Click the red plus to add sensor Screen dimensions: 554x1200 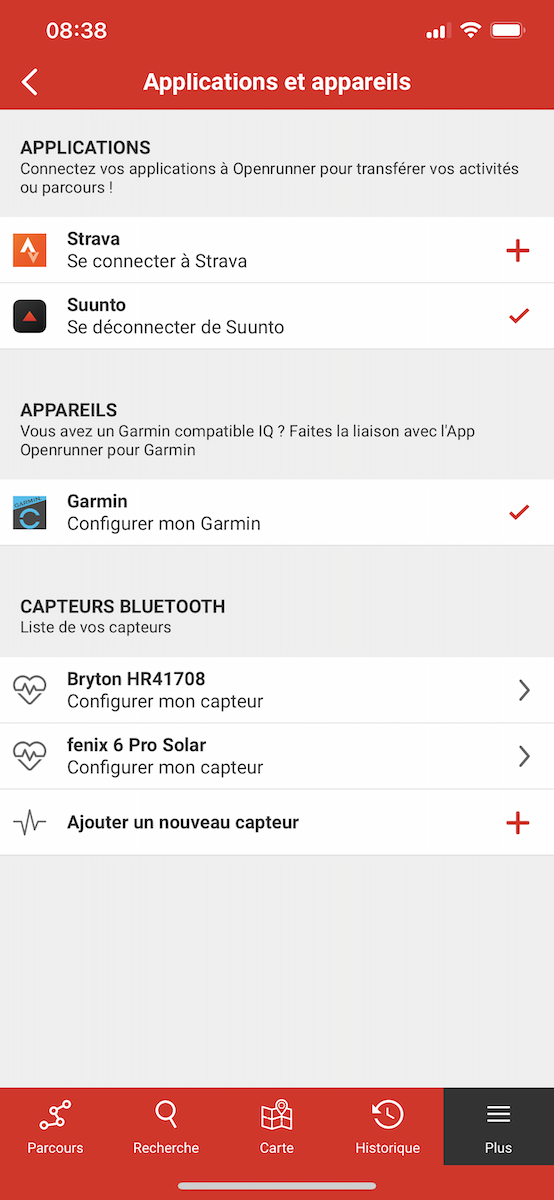[518, 823]
